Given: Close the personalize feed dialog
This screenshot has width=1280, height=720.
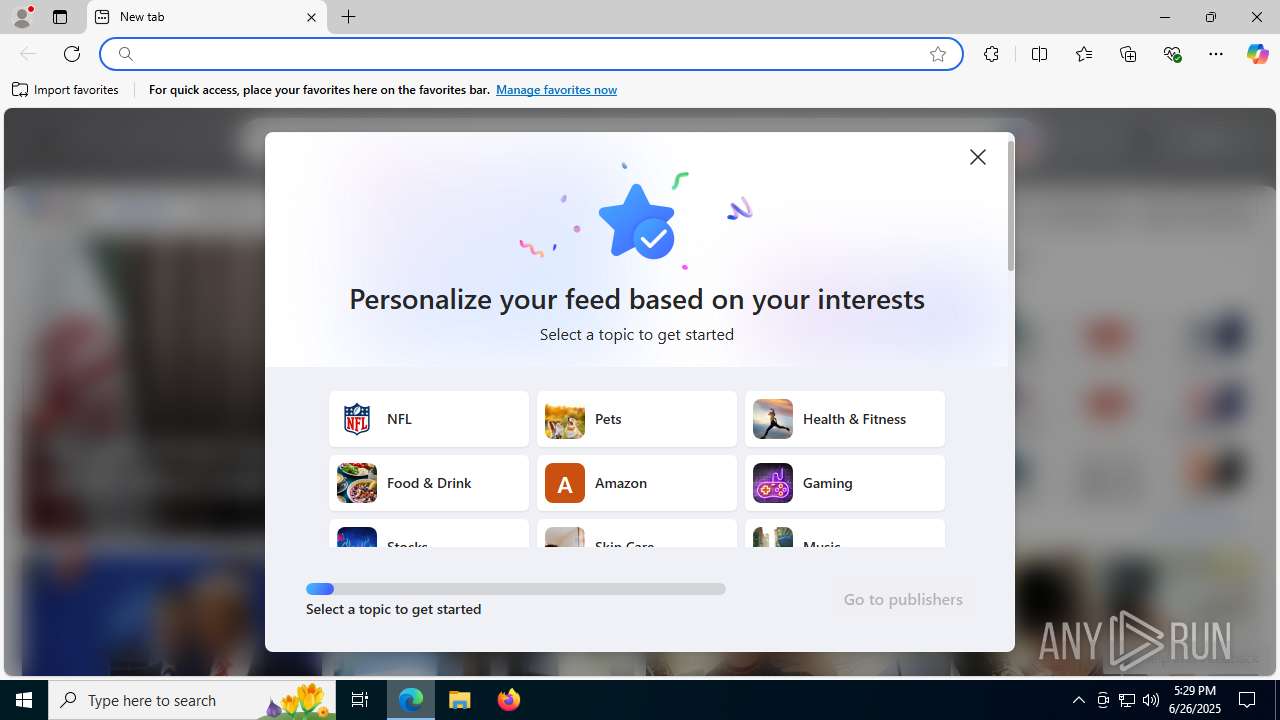Looking at the screenshot, I should [x=978, y=157].
